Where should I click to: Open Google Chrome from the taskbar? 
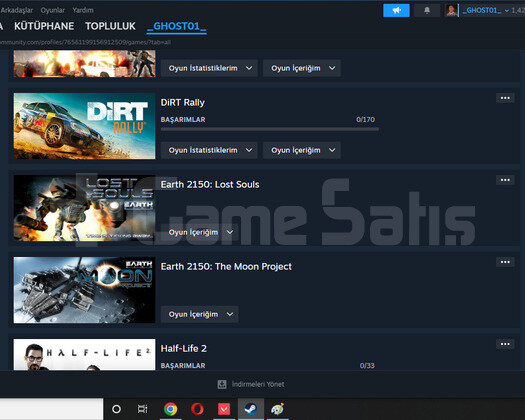point(171,409)
